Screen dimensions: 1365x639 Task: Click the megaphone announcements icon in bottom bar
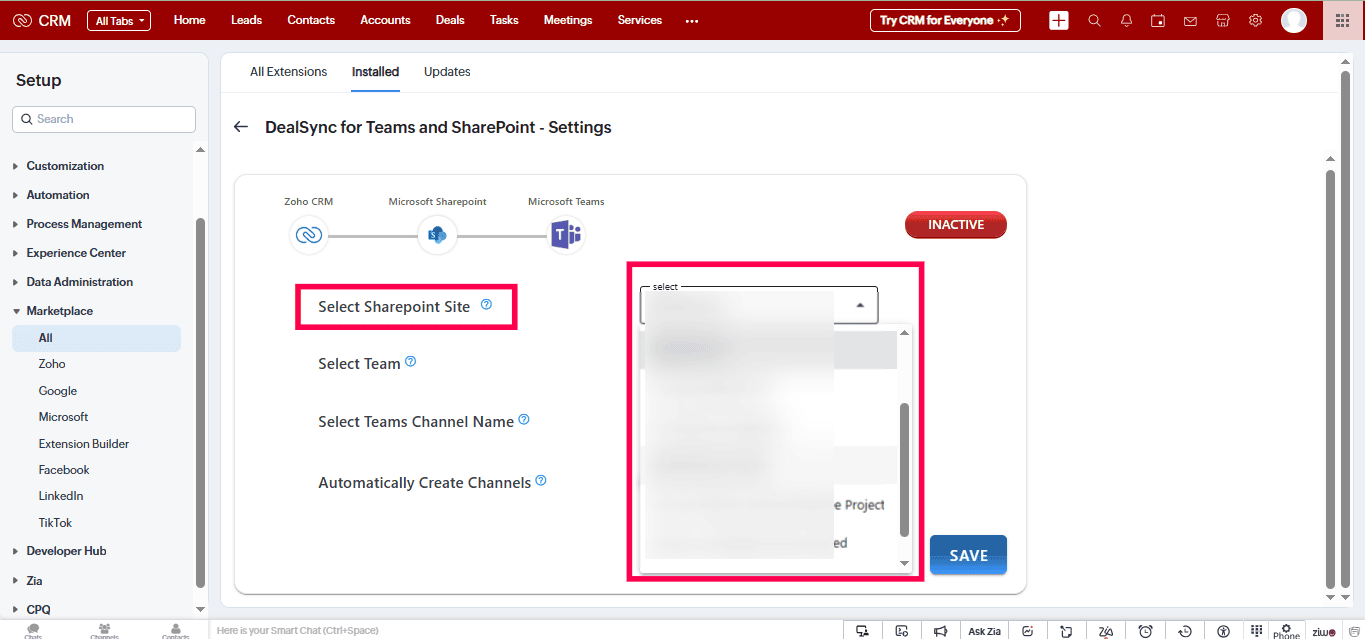(940, 631)
